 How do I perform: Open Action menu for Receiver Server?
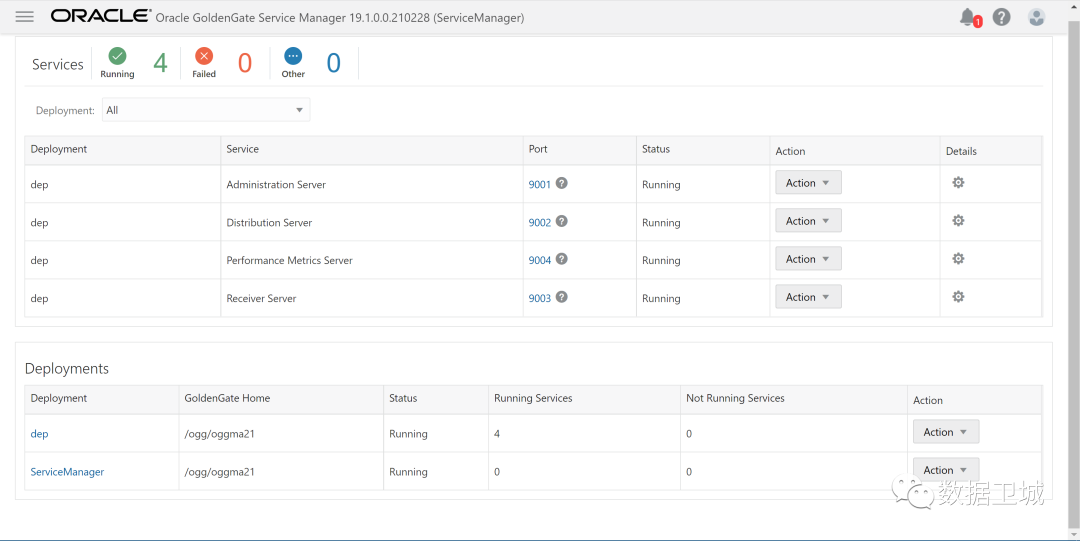coord(808,296)
